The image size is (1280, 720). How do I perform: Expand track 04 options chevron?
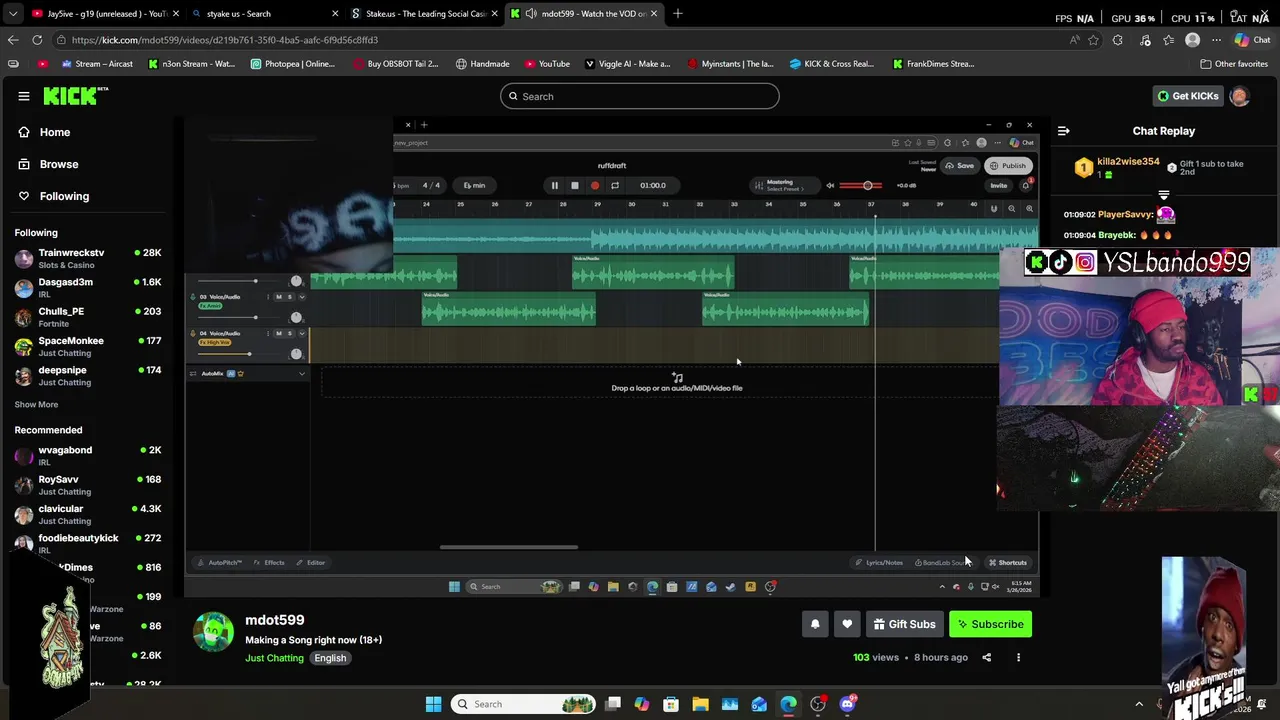(x=301, y=333)
